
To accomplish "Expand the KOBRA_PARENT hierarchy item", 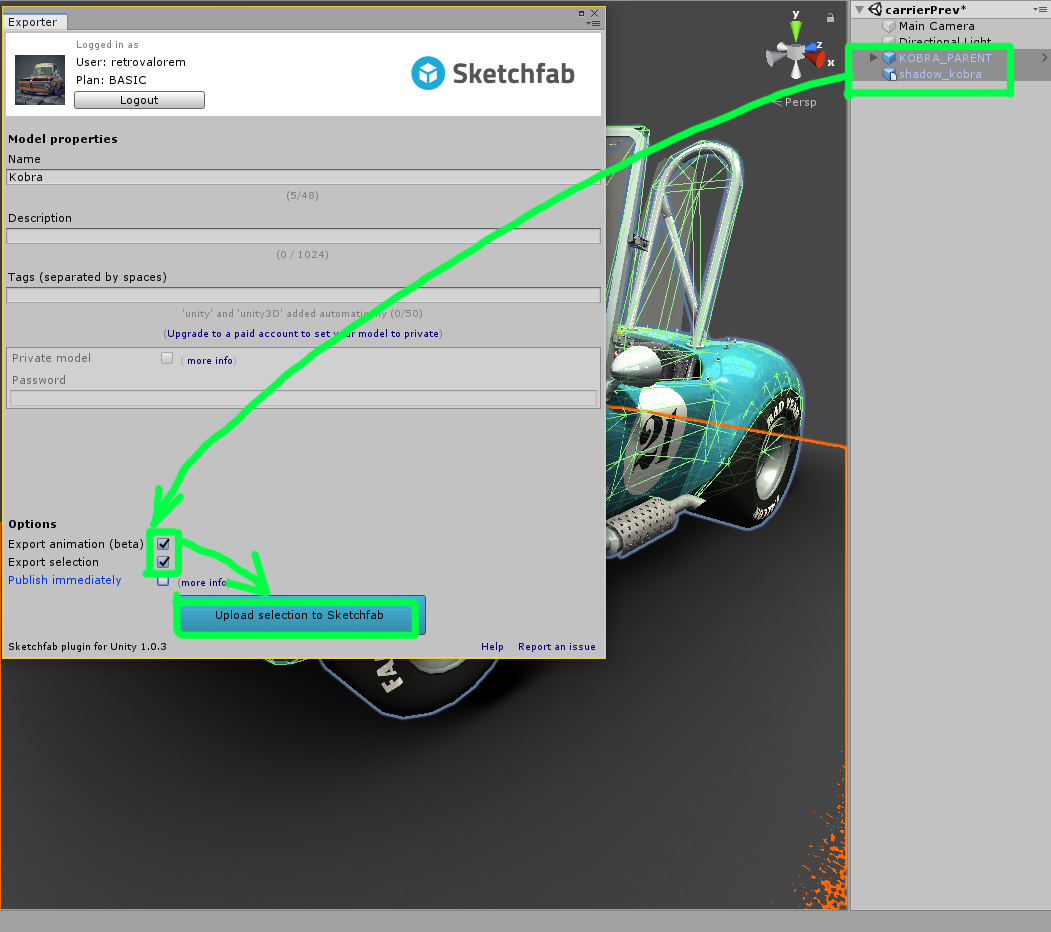I will tap(873, 58).
